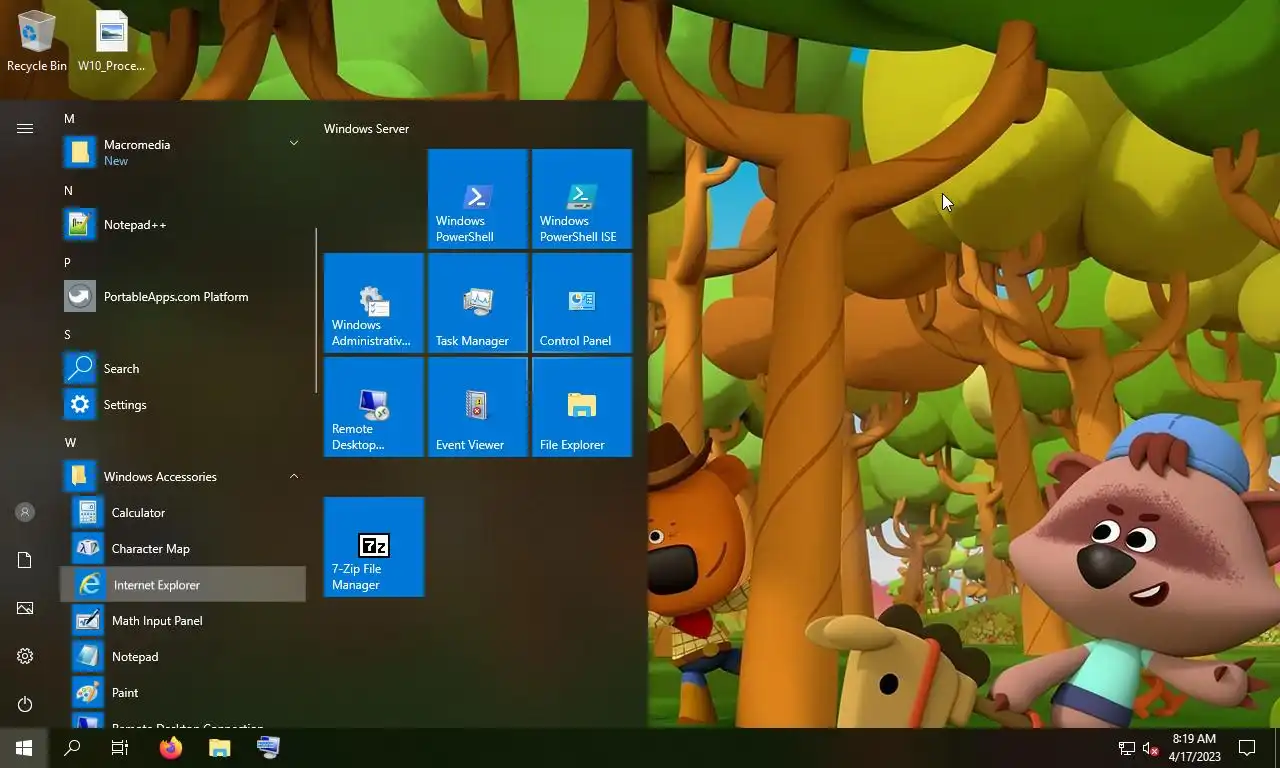Open Control Panel tile

(x=582, y=303)
